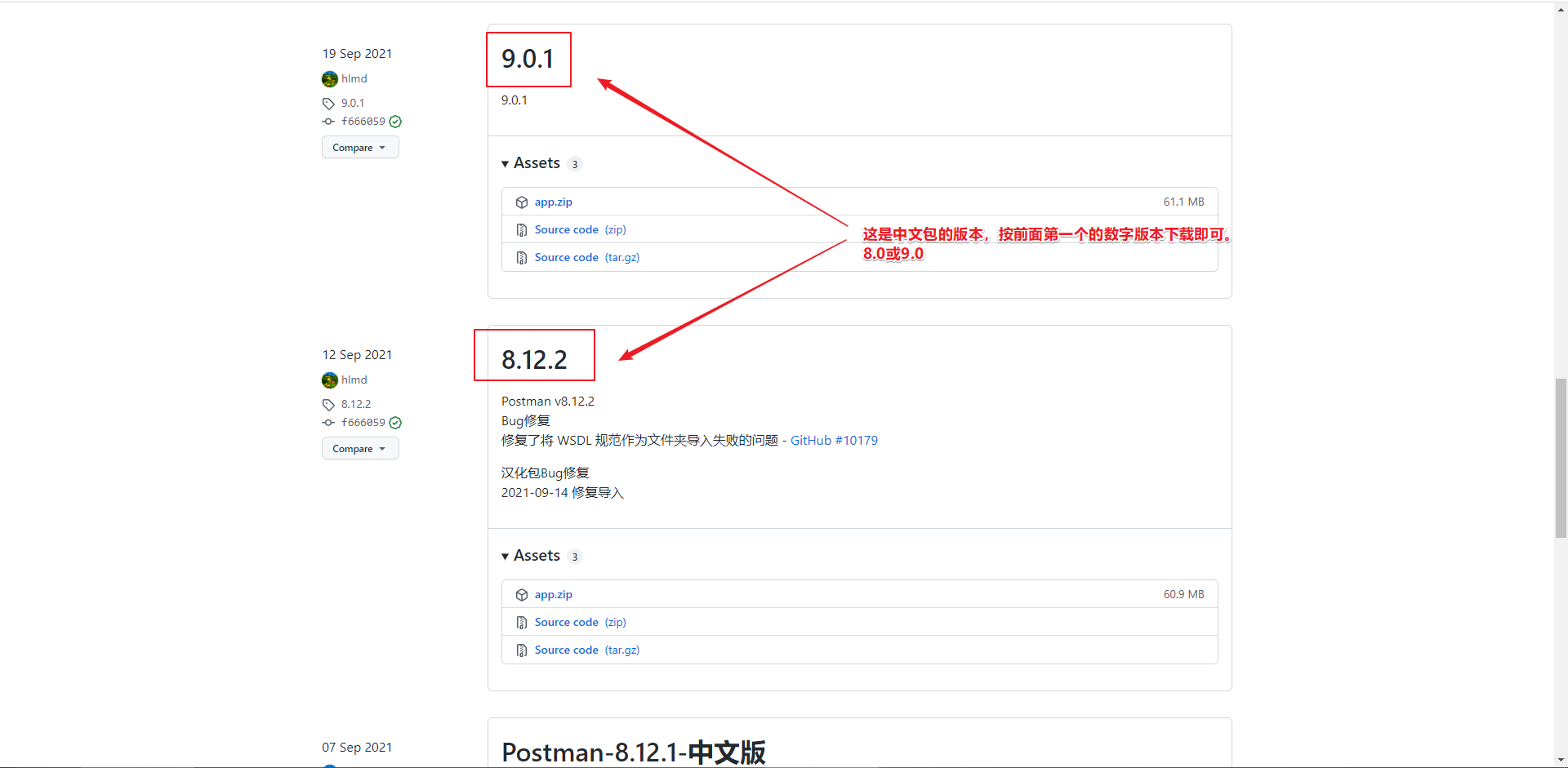Viewport: 1568px width, 768px height.
Task: Open hlmd profile under 19 Sep 2021
Action: 354,79
